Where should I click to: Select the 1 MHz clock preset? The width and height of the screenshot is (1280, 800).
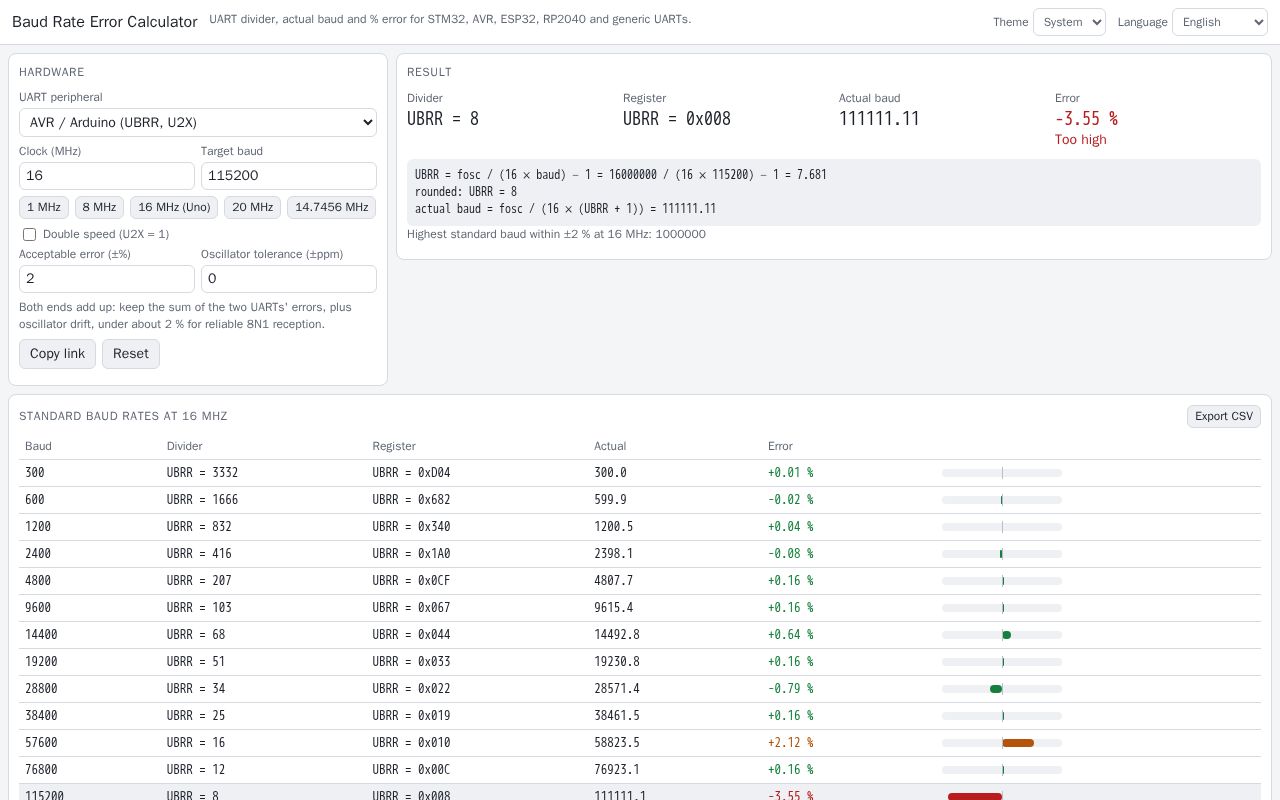[44, 207]
